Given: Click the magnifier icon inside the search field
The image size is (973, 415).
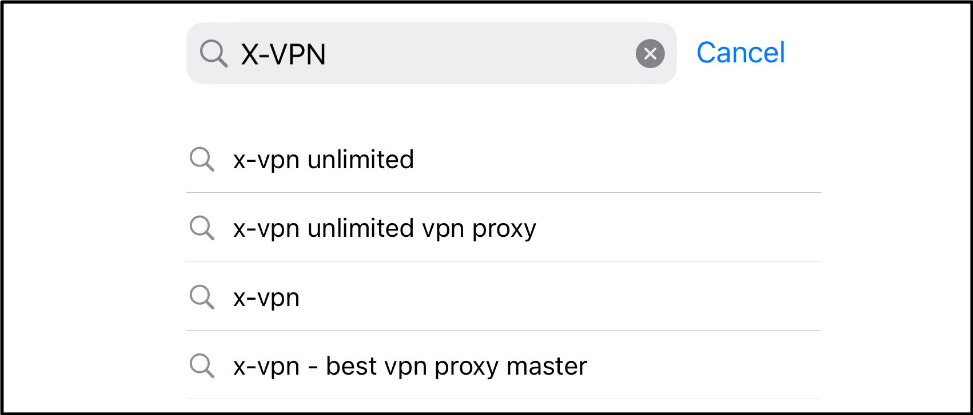Looking at the screenshot, I should 213,54.
